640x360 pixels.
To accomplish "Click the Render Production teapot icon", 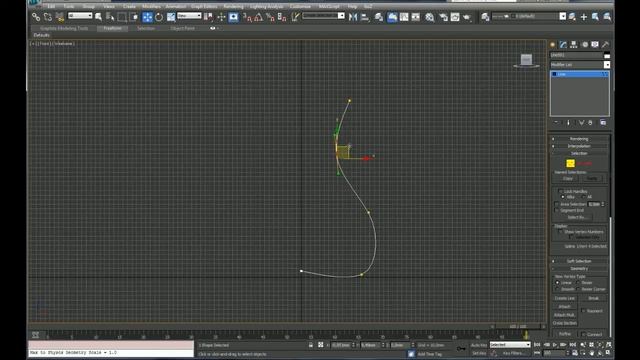I will point(467,17).
